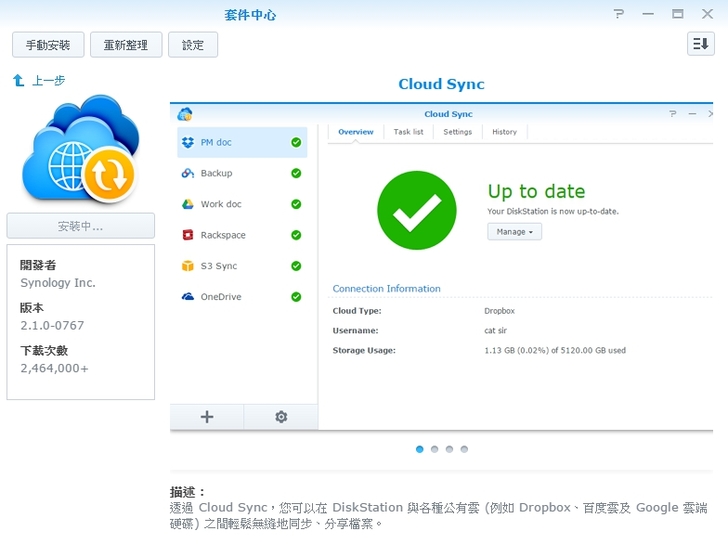
Task: Open the Settings tab
Action: coord(458,132)
